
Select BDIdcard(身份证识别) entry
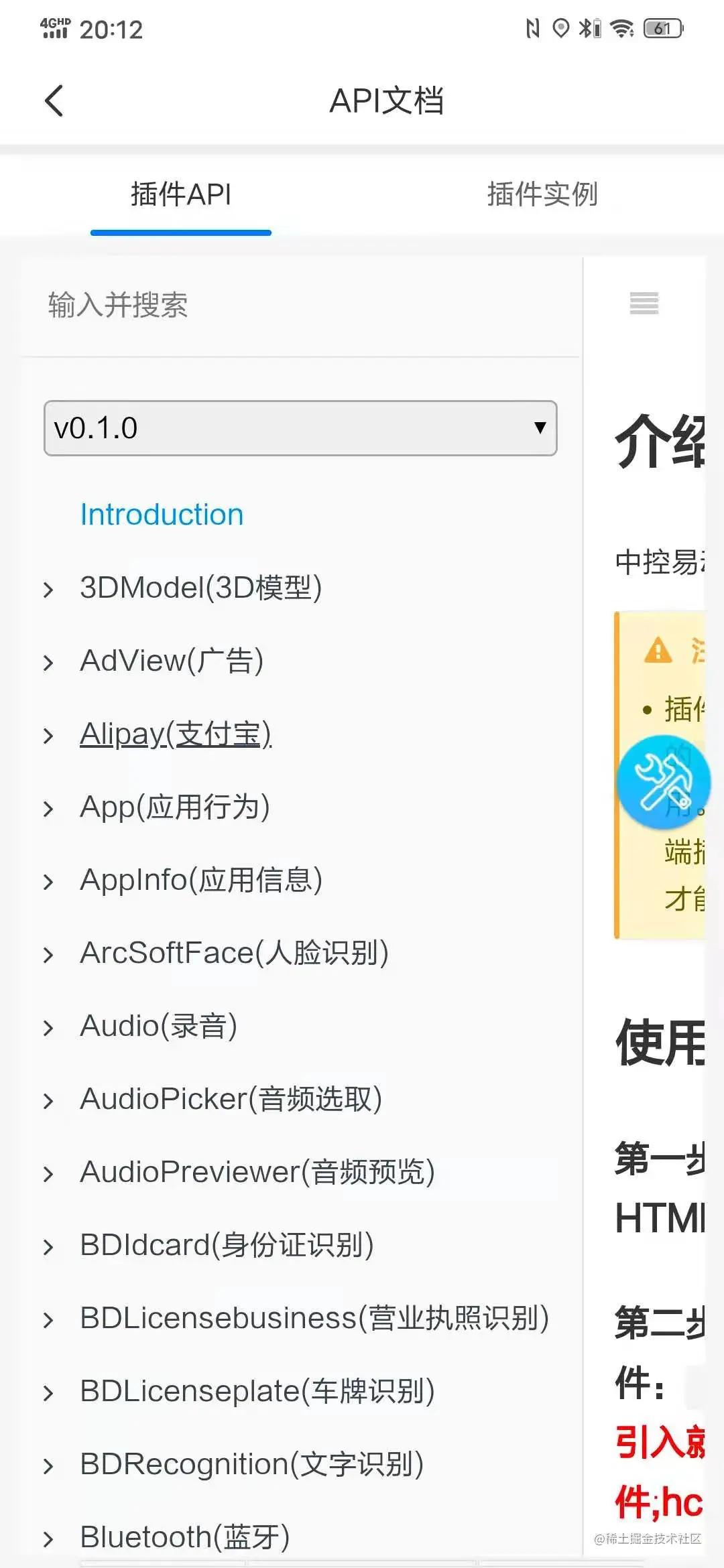(227, 1245)
